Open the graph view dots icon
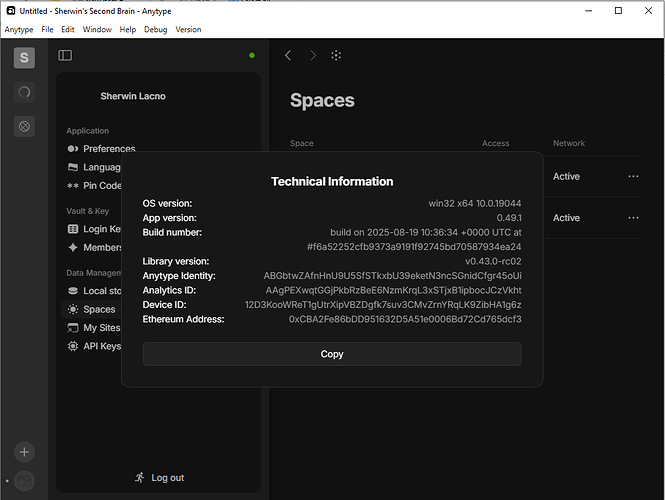This screenshot has height=500, width=665. [336, 55]
